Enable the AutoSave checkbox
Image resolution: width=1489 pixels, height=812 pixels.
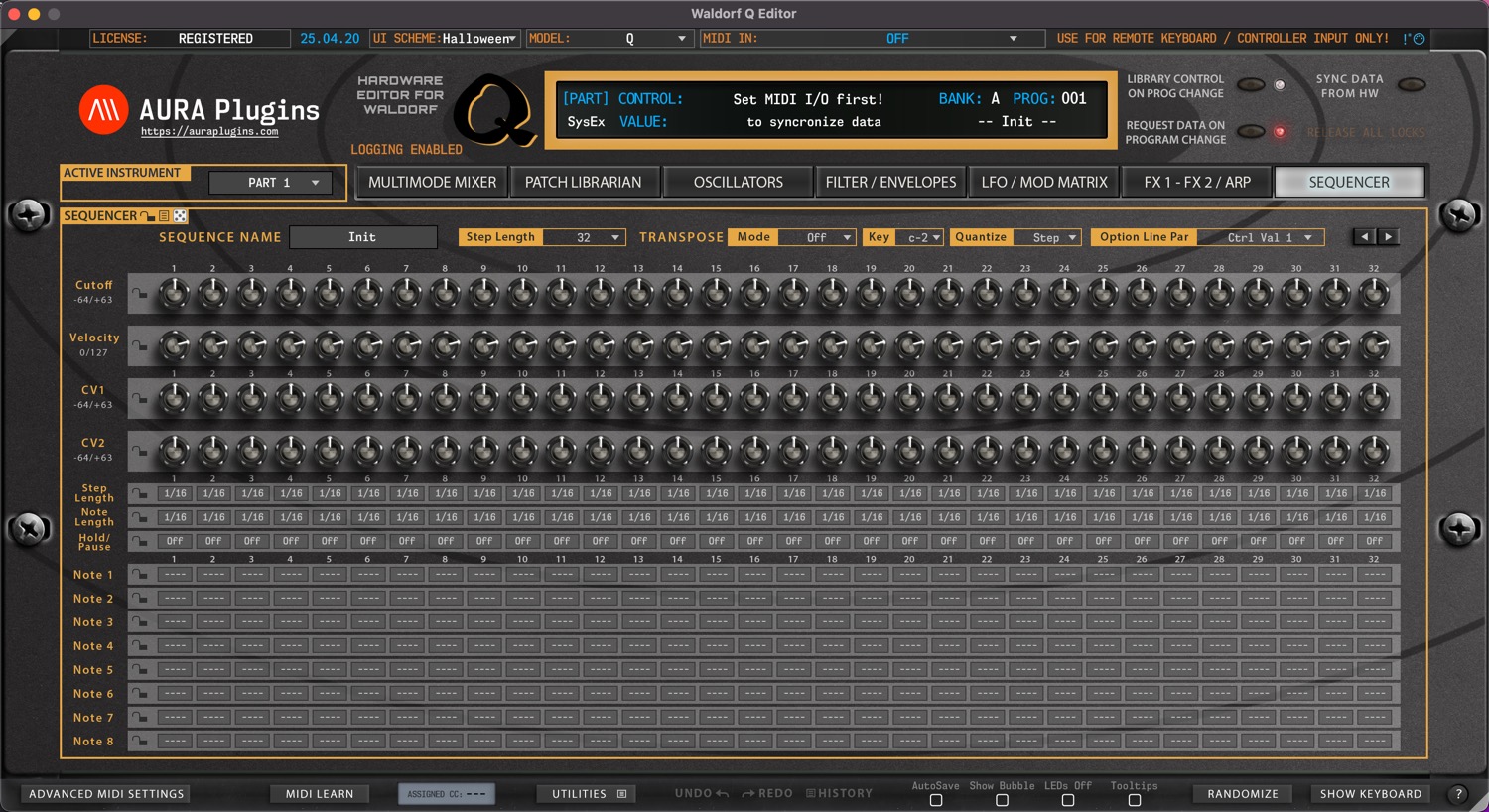(x=935, y=800)
